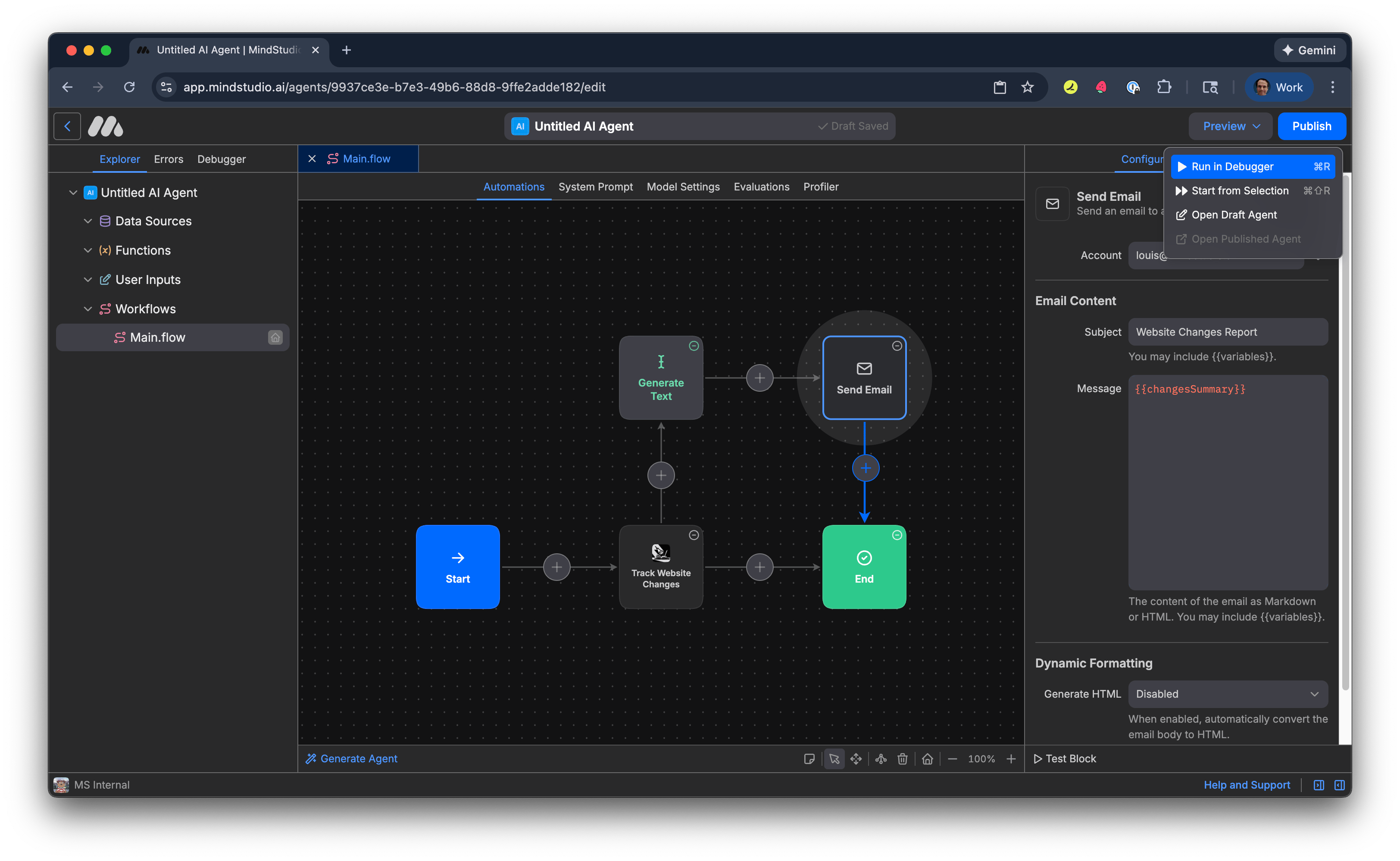Switch to the System Prompt tab
This screenshot has width=1400, height=861.
[596, 186]
